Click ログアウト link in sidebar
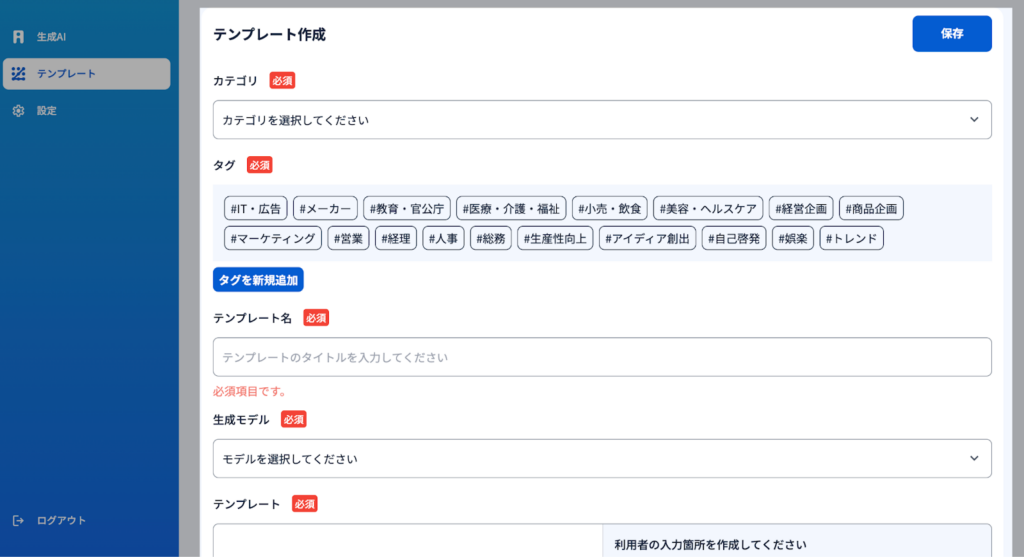The height and width of the screenshot is (557, 1024). (61, 520)
